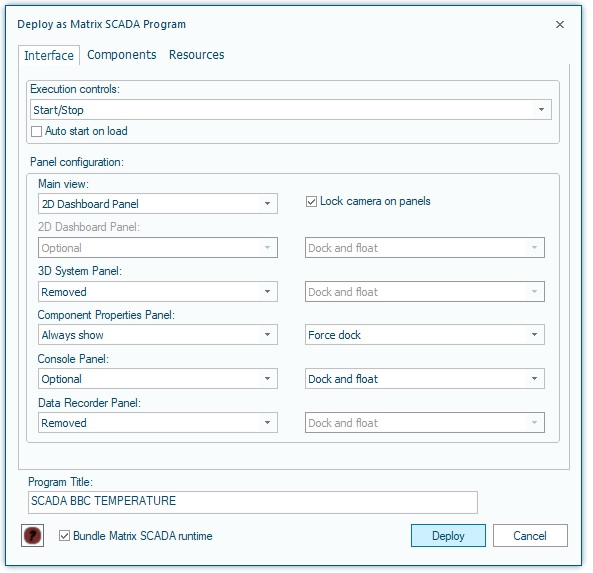Switch to the Components tab

[x=121, y=55]
